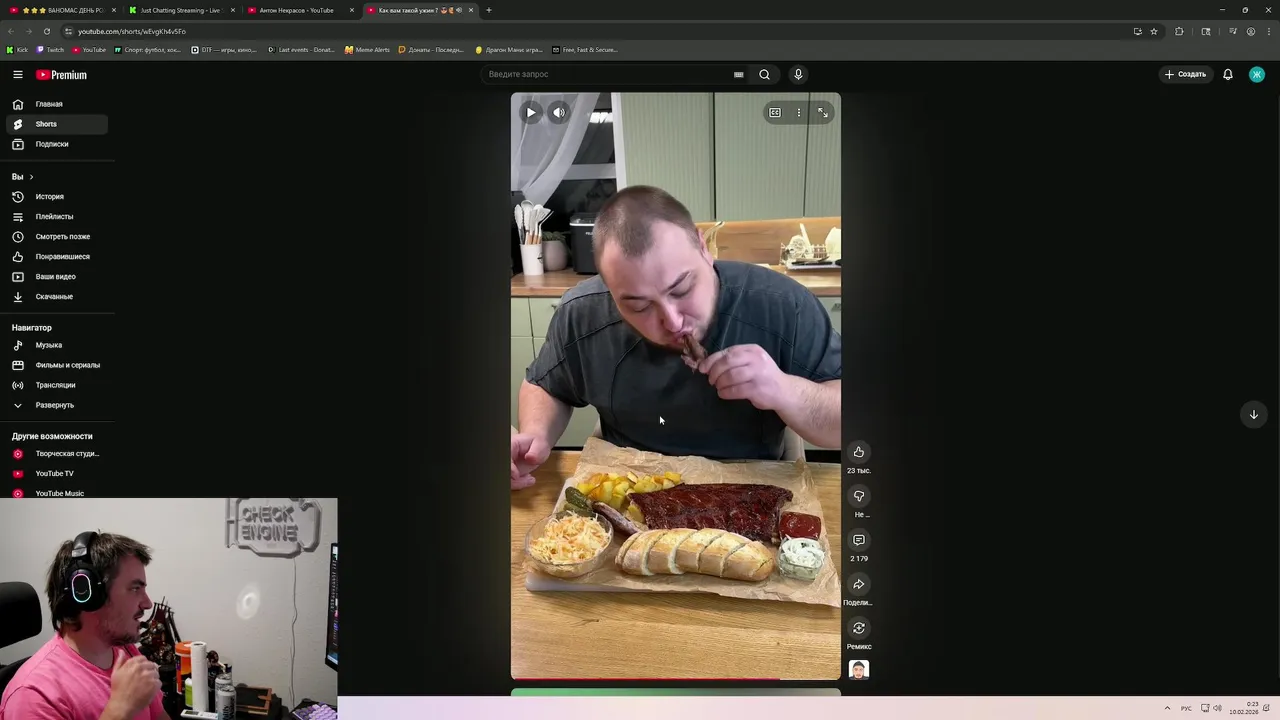Open the on-screen keyboard icon in search
The width and height of the screenshot is (1280, 720).
click(739, 74)
